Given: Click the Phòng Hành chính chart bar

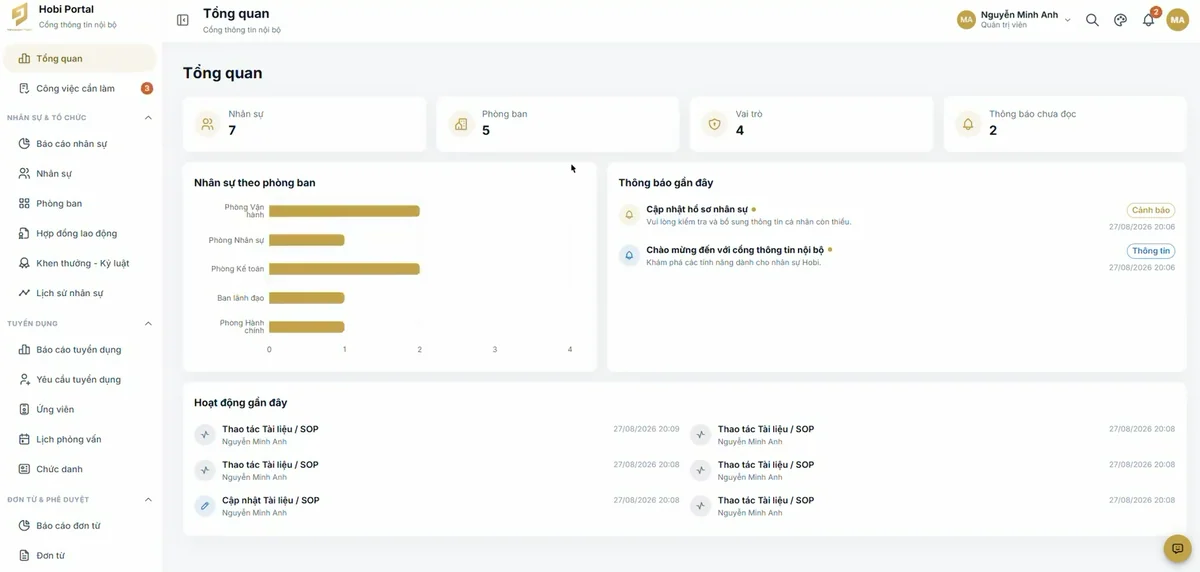Looking at the screenshot, I should [x=306, y=327].
